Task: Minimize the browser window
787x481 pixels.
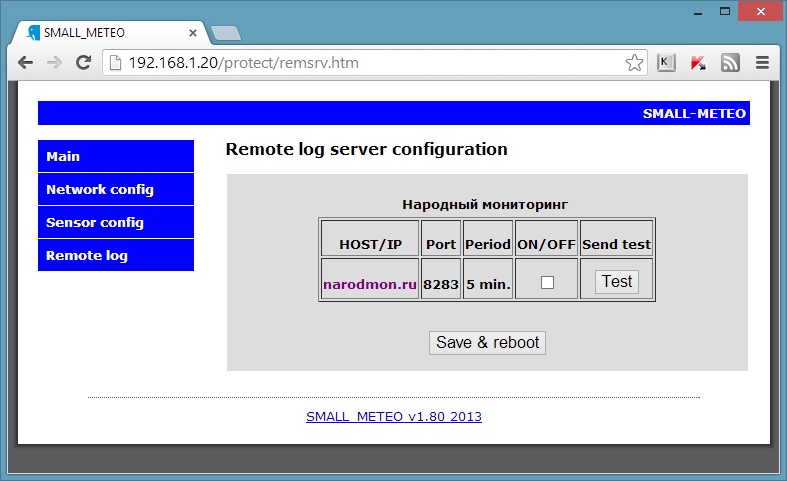Action: (698, 12)
